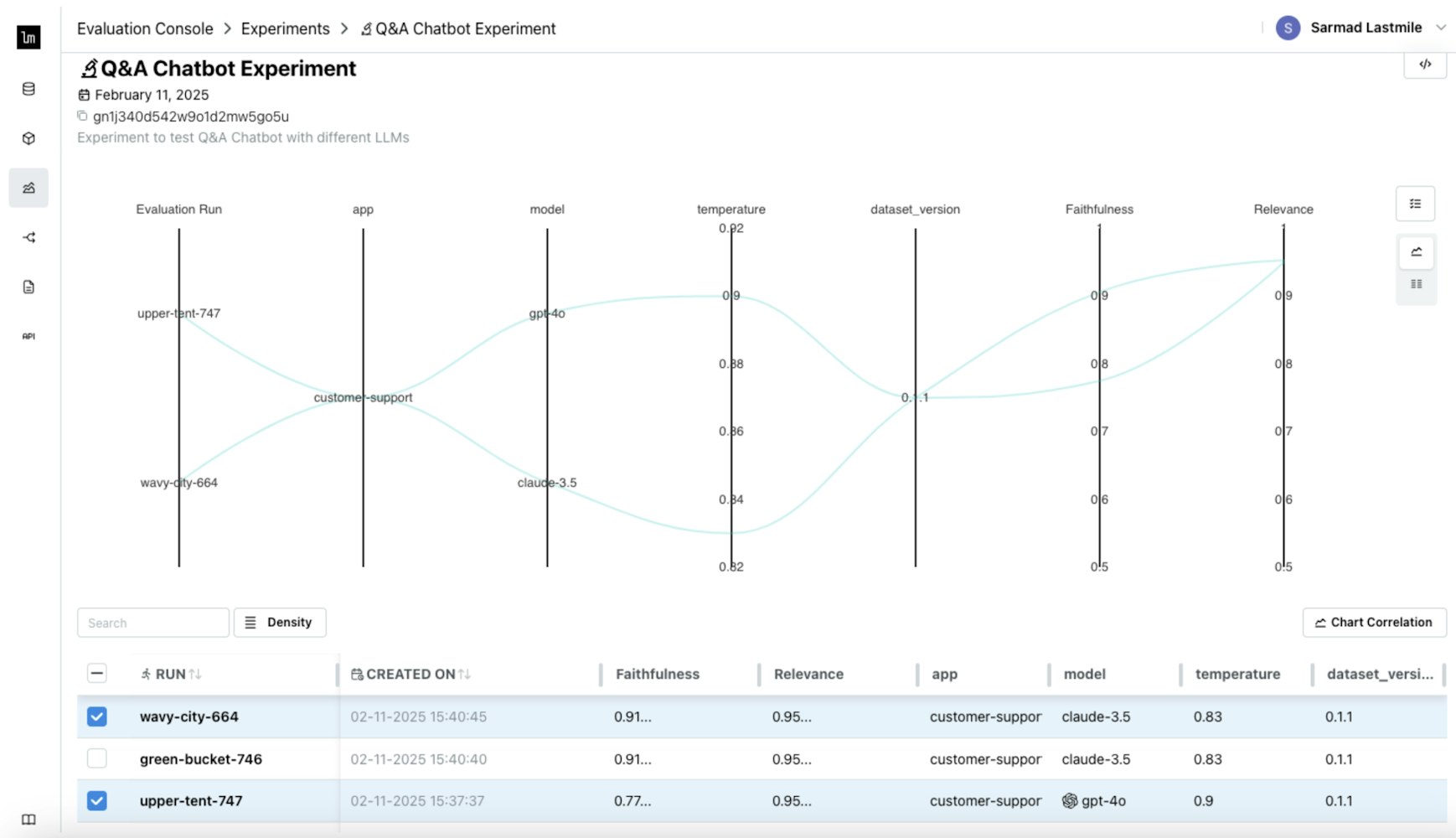
Task: Open the document icon in sidebar
Action: pos(28,287)
